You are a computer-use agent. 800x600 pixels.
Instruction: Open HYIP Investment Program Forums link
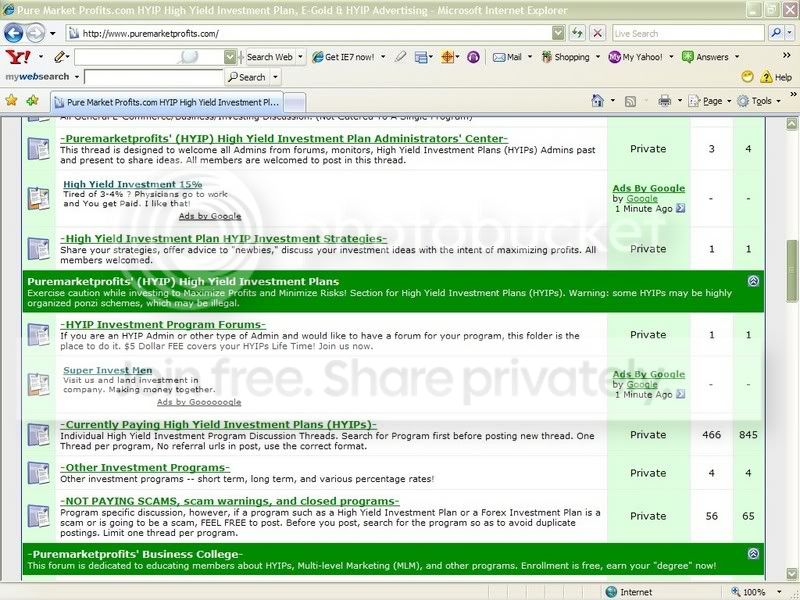(x=163, y=324)
